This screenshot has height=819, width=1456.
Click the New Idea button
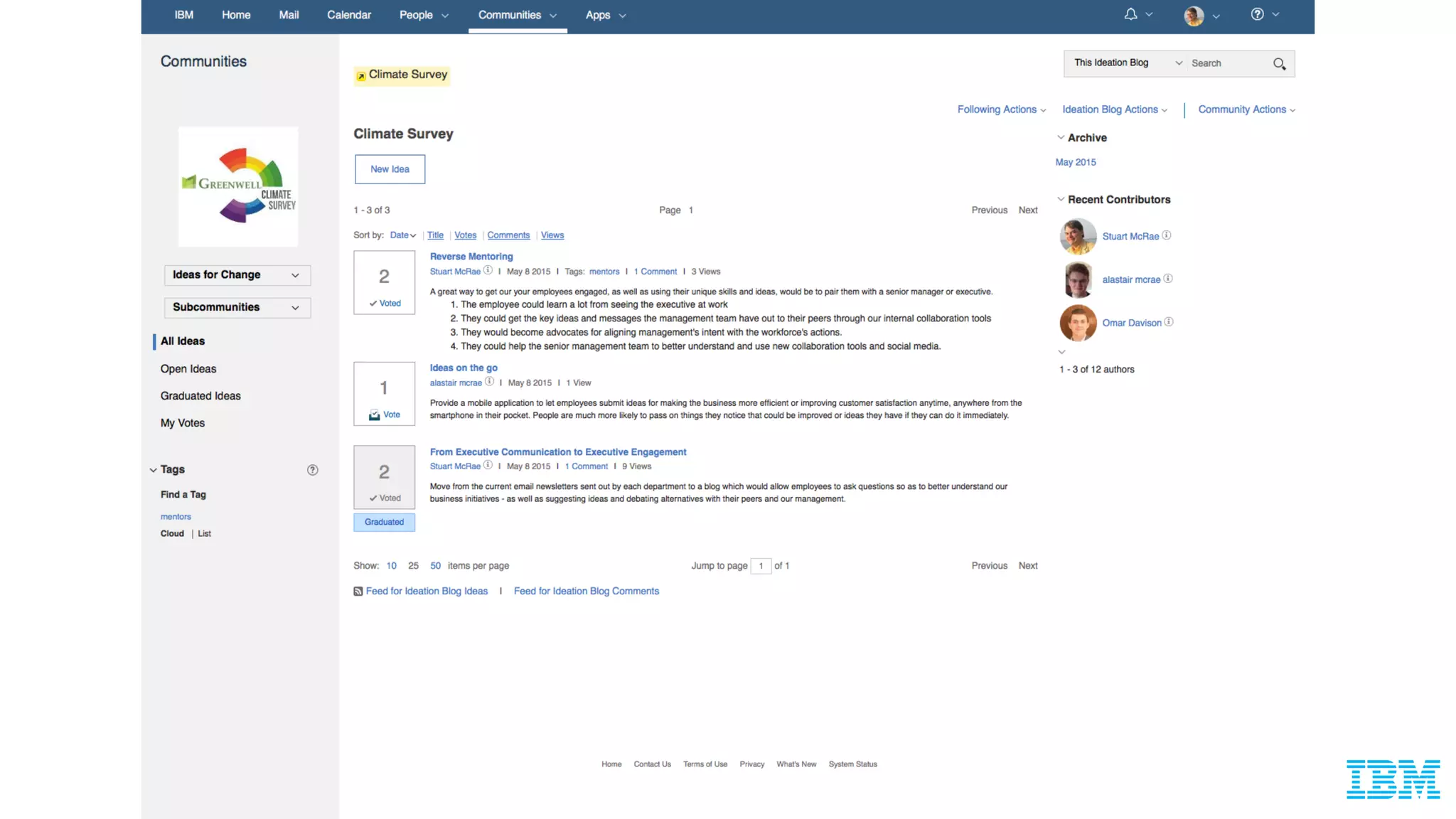tap(390, 169)
